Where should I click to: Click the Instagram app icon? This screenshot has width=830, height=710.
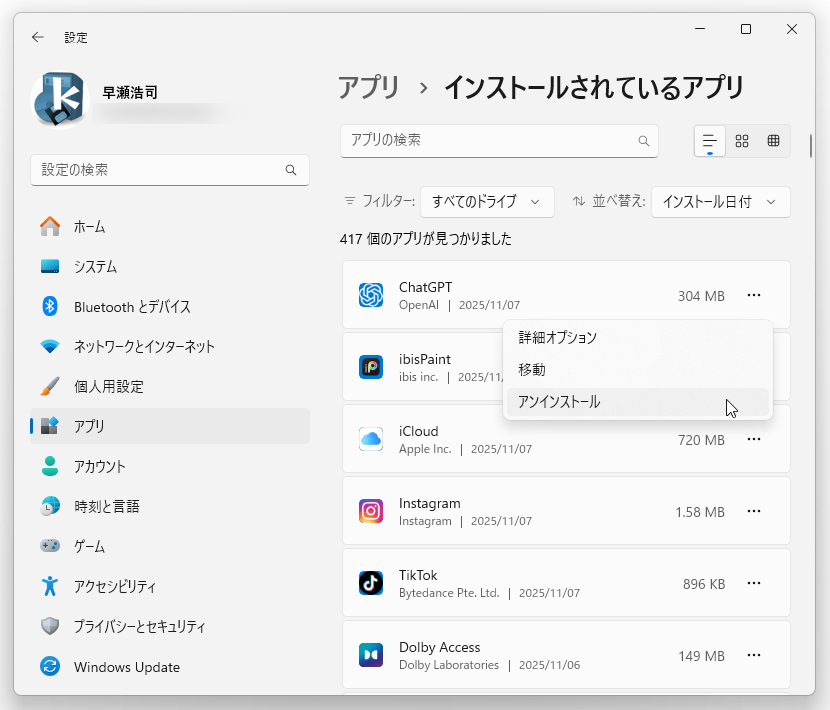(x=371, y=512)
